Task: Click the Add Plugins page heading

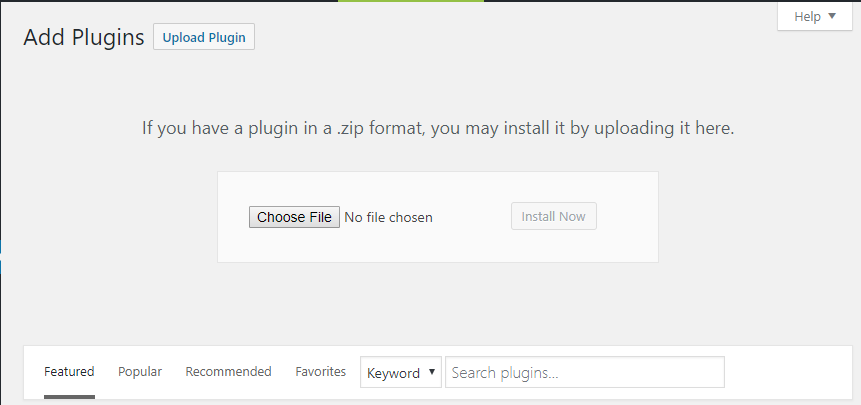Action: coord(83,37)
